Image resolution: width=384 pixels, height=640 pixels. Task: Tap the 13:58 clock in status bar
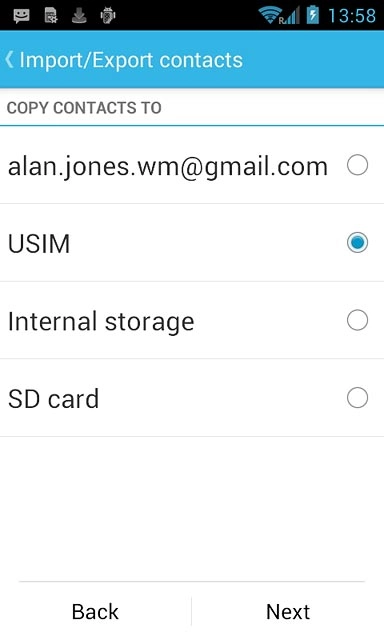pyautogui.click(x=352, y=16)
